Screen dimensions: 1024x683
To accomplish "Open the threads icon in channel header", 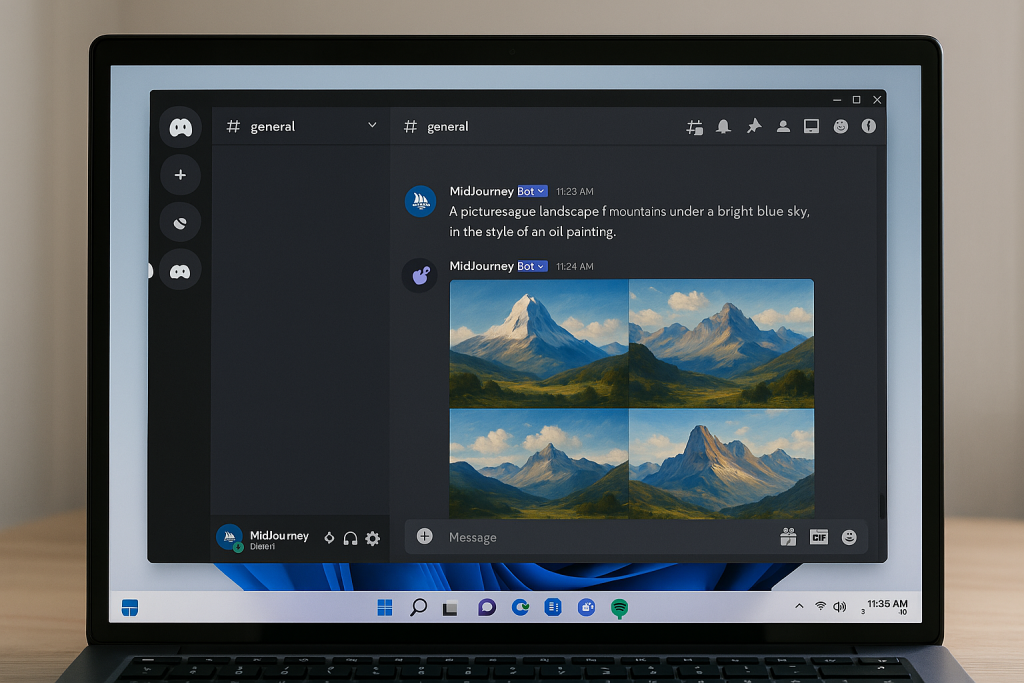I will (x=694, y=127).
